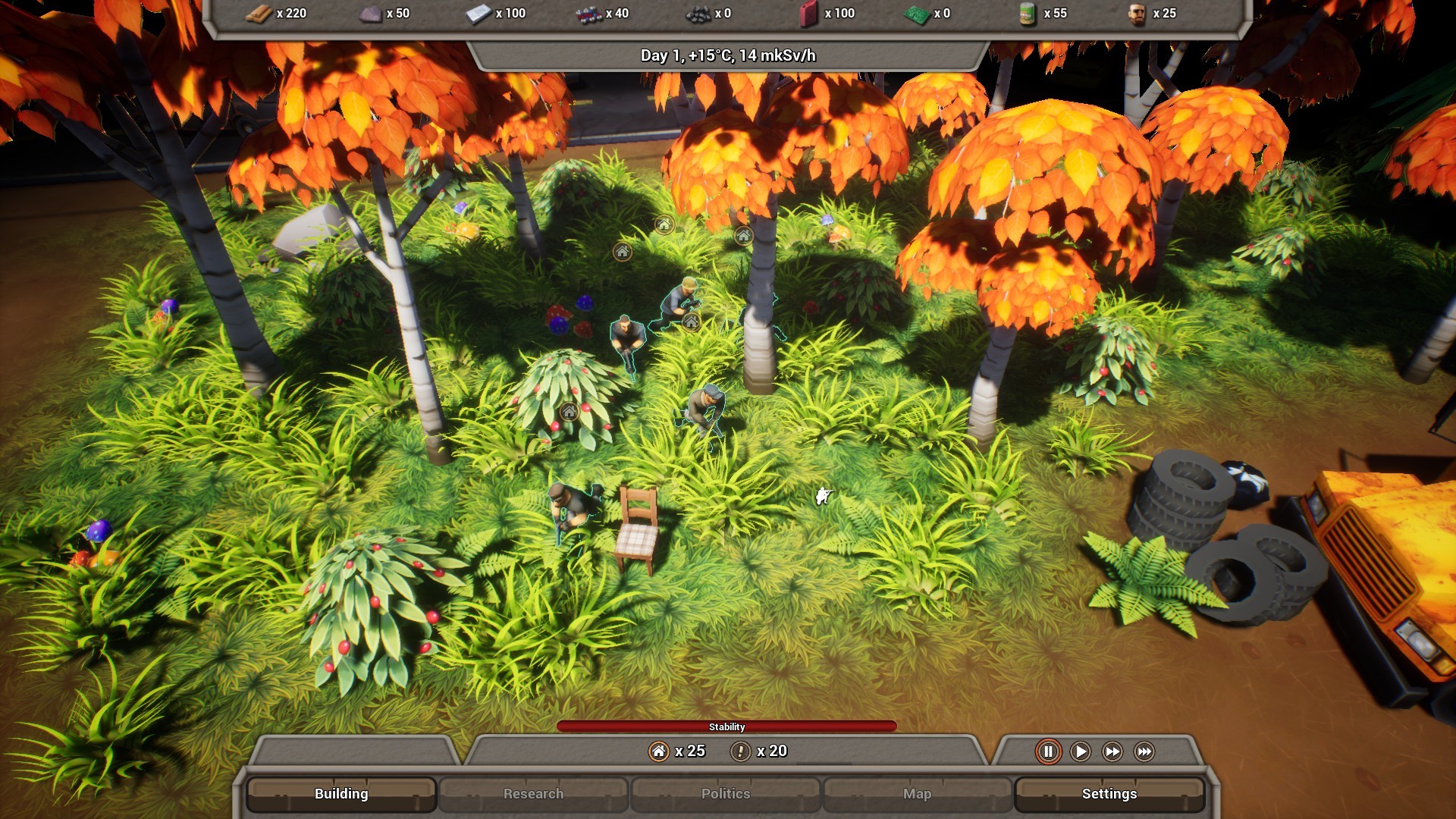The image size is (1456, 819).
Task: Click the red fuel canister icon
Action: [x=808, y=14]
